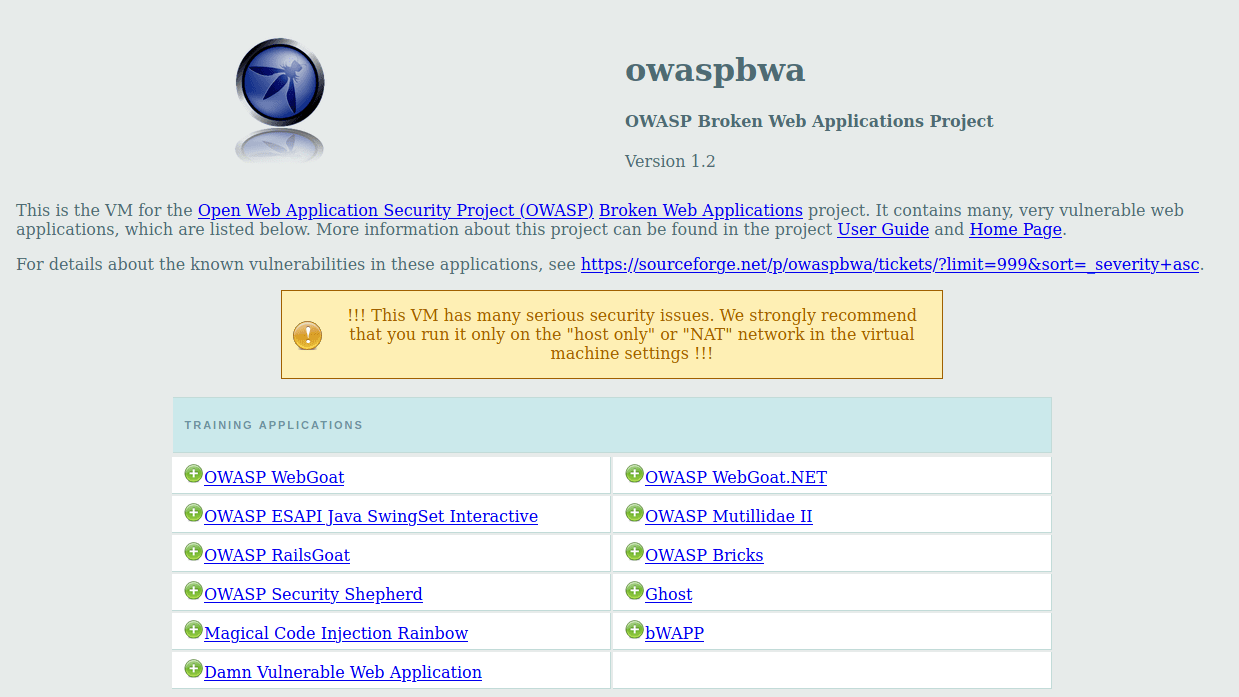
Task: Expand the plus icon beside OWASP WebGoat.NET
Action: 634,474
